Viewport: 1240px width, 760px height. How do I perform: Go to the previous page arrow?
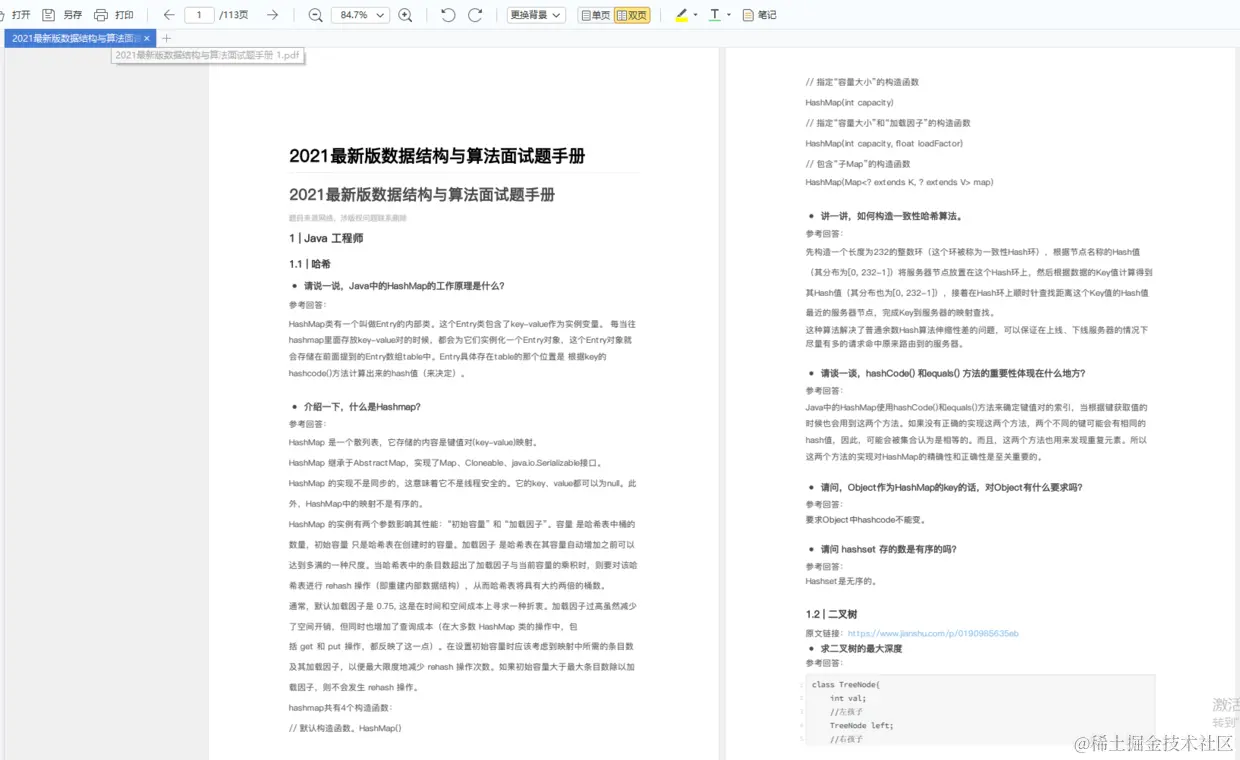click(169, 15)
